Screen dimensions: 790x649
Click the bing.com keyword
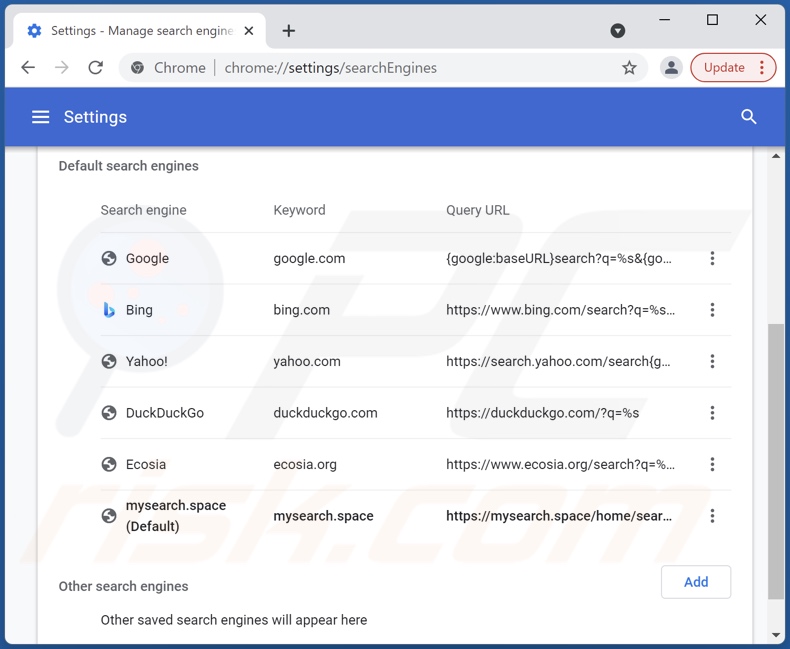point(301,310)
